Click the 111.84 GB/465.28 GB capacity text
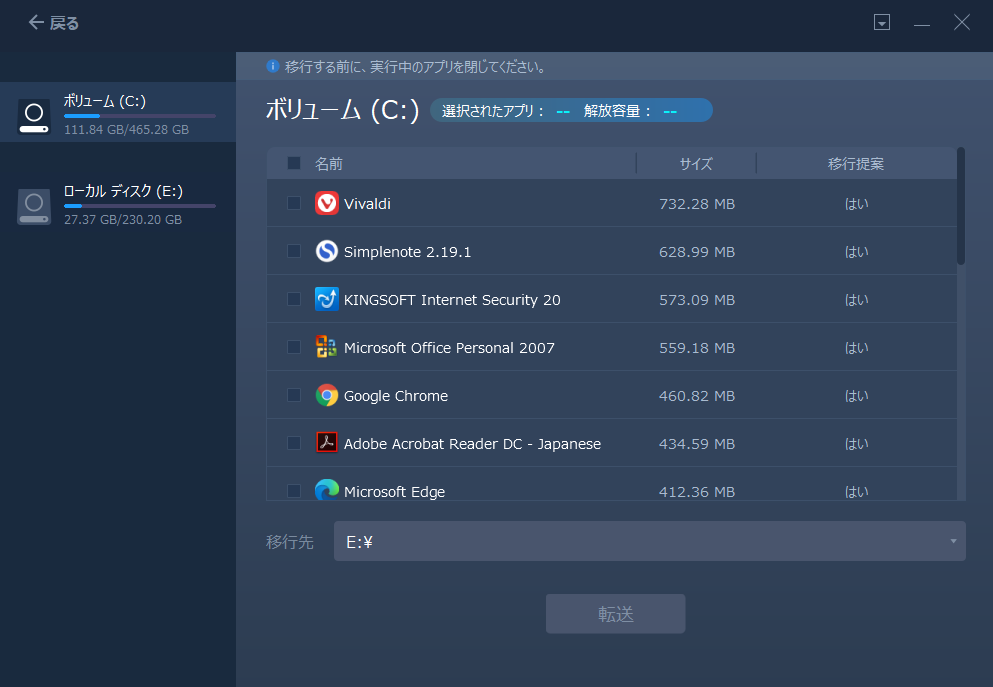Viewport: 993px width, 687px height. [x=127, y=130]
